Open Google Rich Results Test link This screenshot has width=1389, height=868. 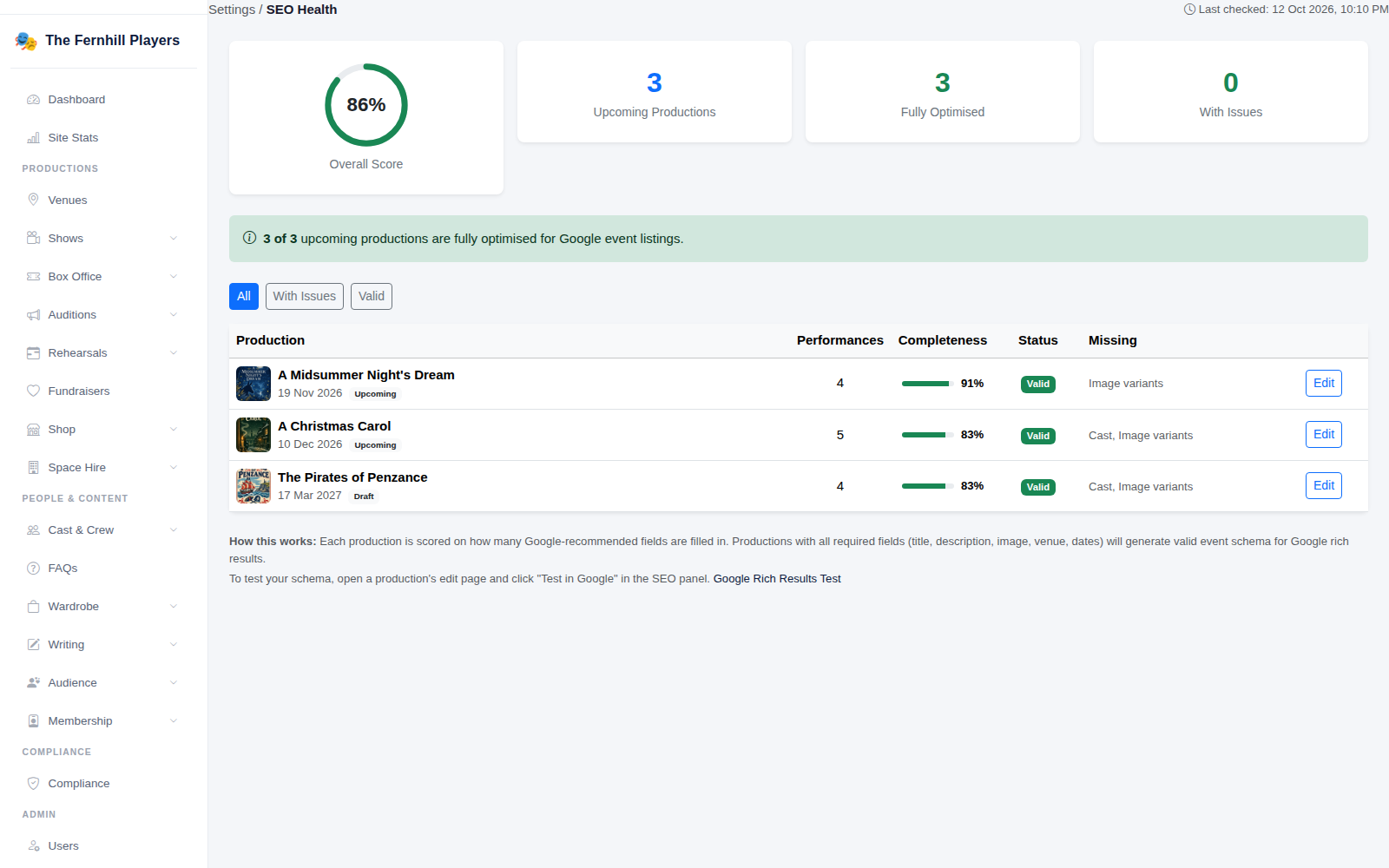(x=777, y=579)
